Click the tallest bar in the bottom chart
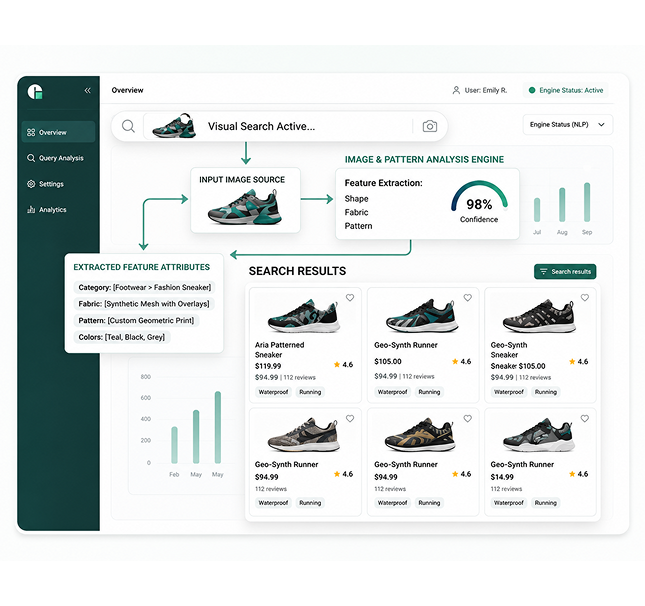Image resolution: width=645 pixels, height=606 pixels. tap(218, 427)
